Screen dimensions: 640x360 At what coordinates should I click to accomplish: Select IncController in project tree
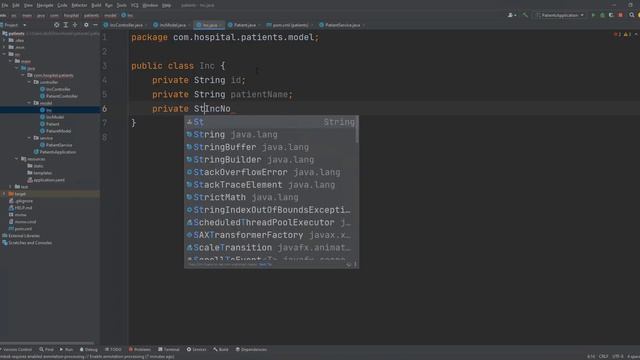pos(55,89)
